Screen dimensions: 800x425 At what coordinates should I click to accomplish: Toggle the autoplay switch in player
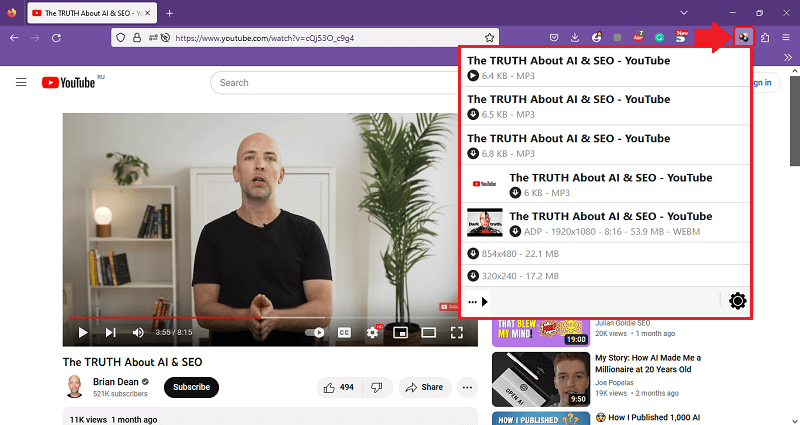(x=315, y=333)
